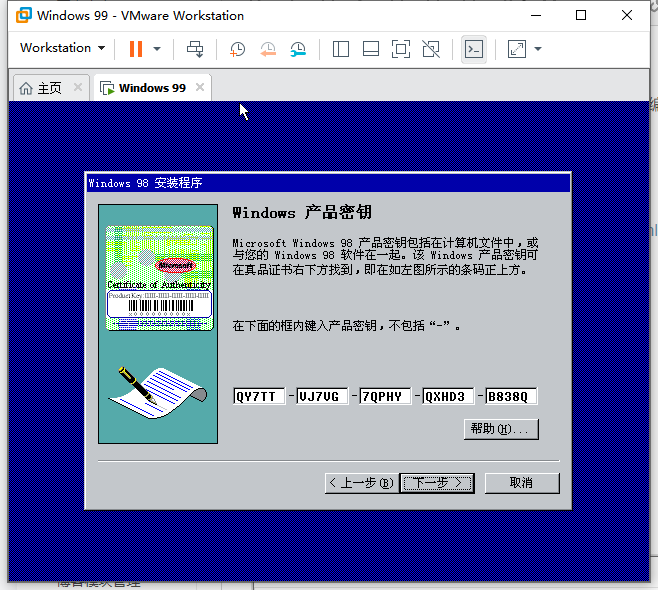Click the pen and paper illustration
658x590 pixels.
[158, 392]
